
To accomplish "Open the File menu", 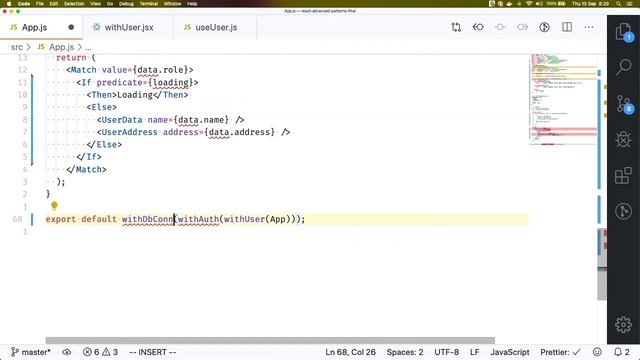I will [40, 4].
